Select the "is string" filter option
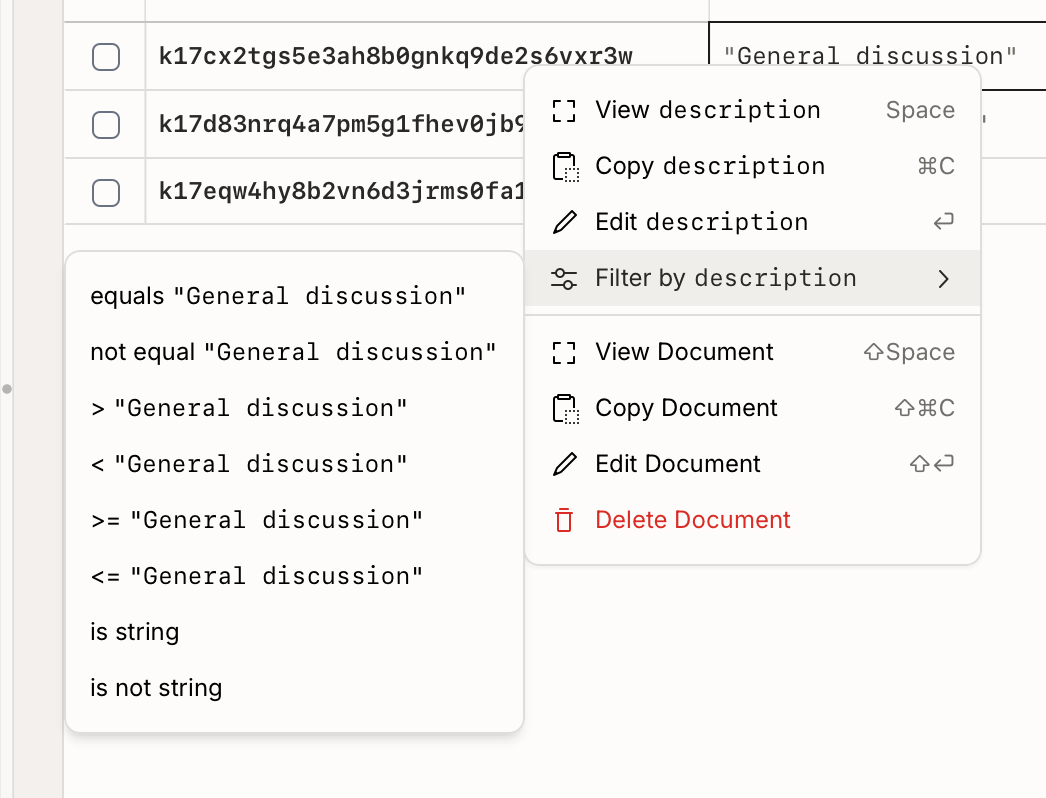This screenshot has width=1046, height=798. (x=294, y=632)
